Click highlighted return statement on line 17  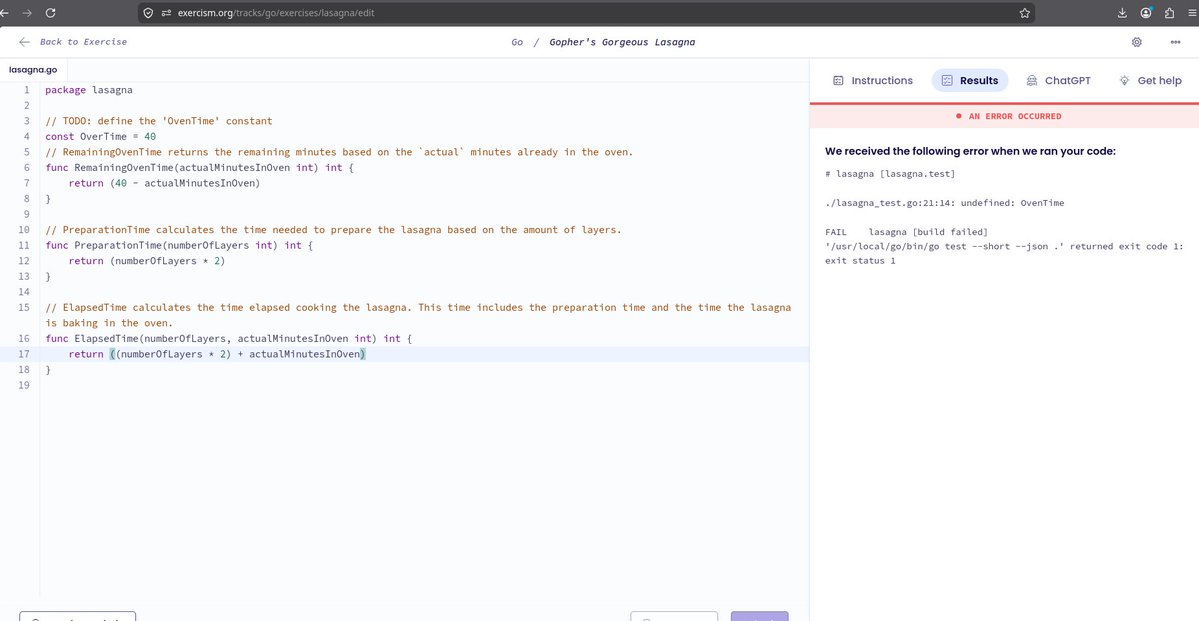(218, 354)
